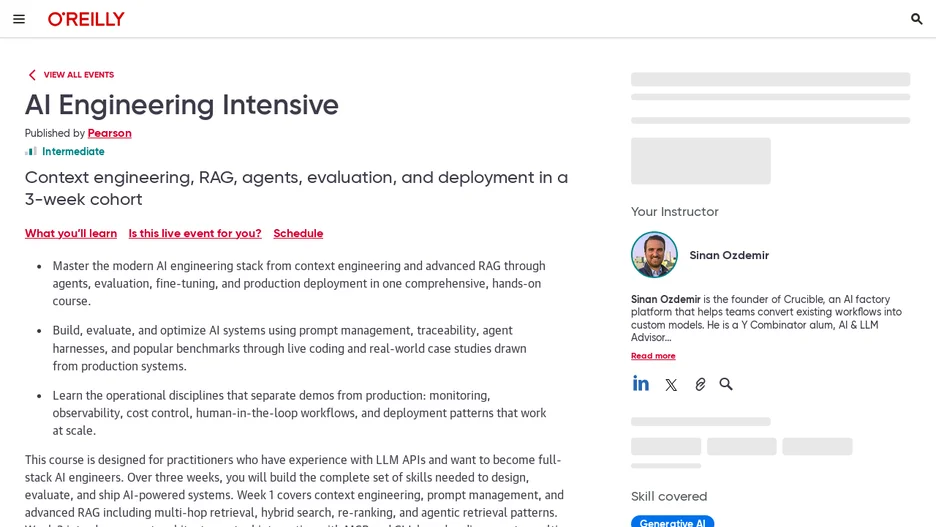Open Sinan Ozdemir's LinkedIn profile icon
Image resolution: width=936 pixels, height=527 pixels.
tap(641, 384)
